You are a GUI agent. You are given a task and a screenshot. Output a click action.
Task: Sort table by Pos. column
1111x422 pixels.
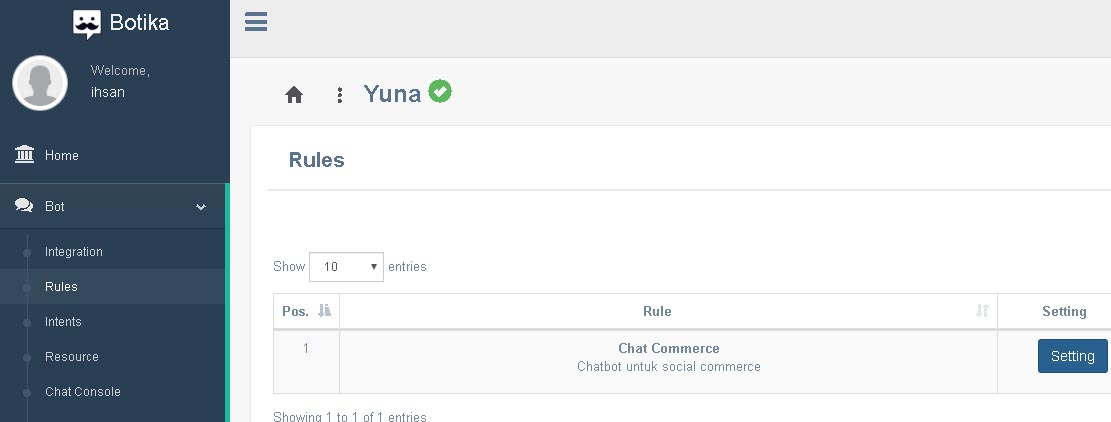pos(306,311)
